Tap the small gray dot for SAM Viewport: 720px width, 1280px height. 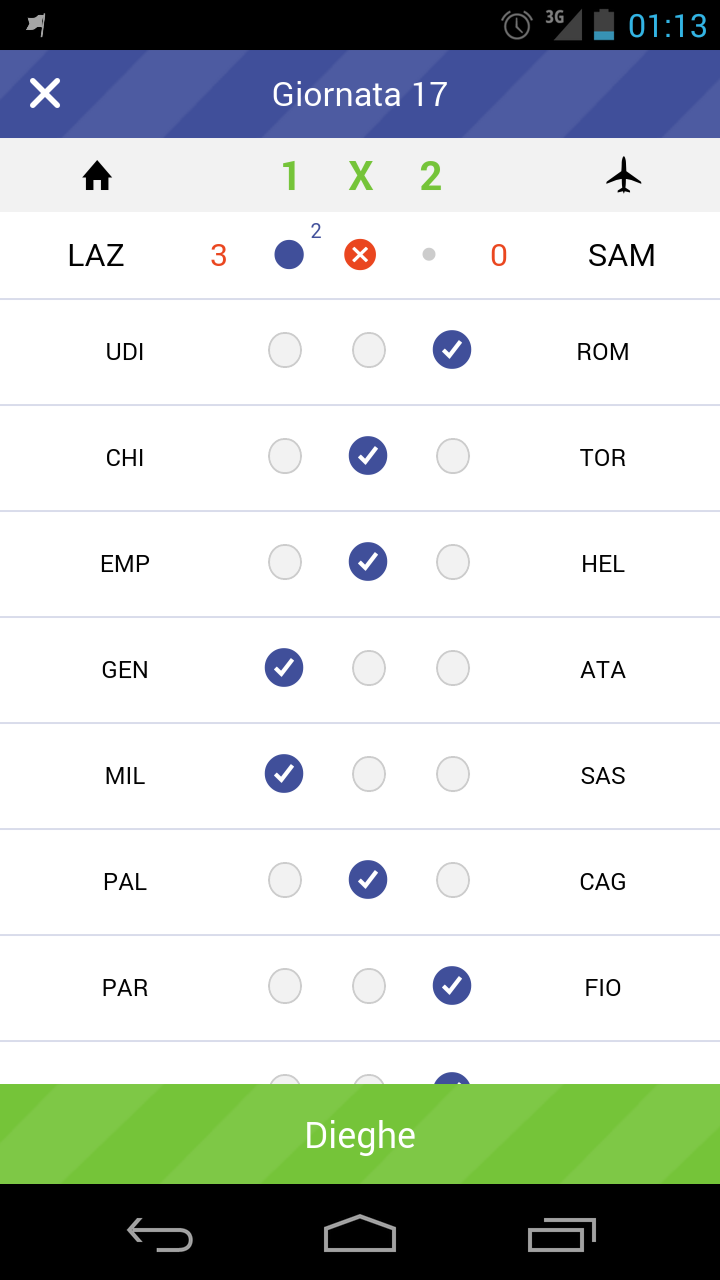pyautogui.click(x=429, y=254)
